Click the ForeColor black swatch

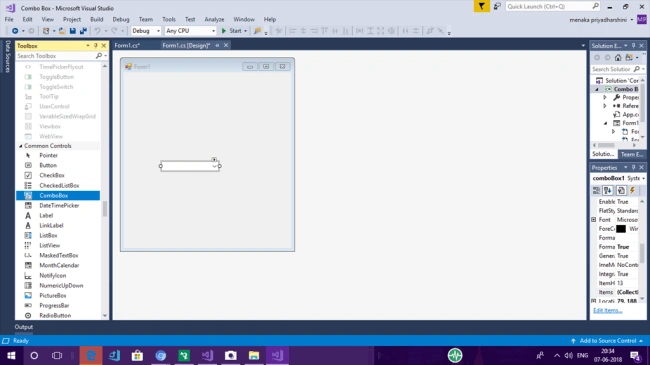tap(621, 229)
